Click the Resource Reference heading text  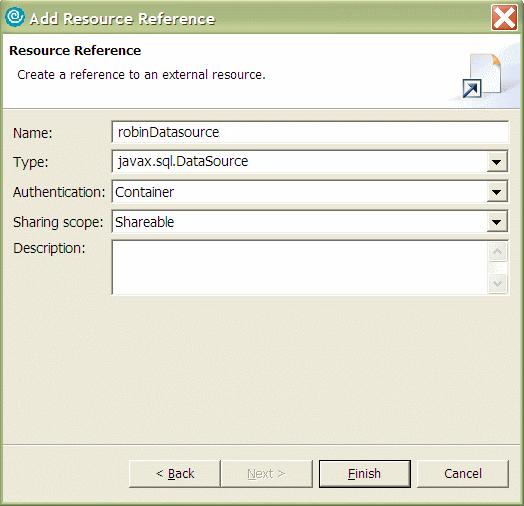[x=75, y=50]
